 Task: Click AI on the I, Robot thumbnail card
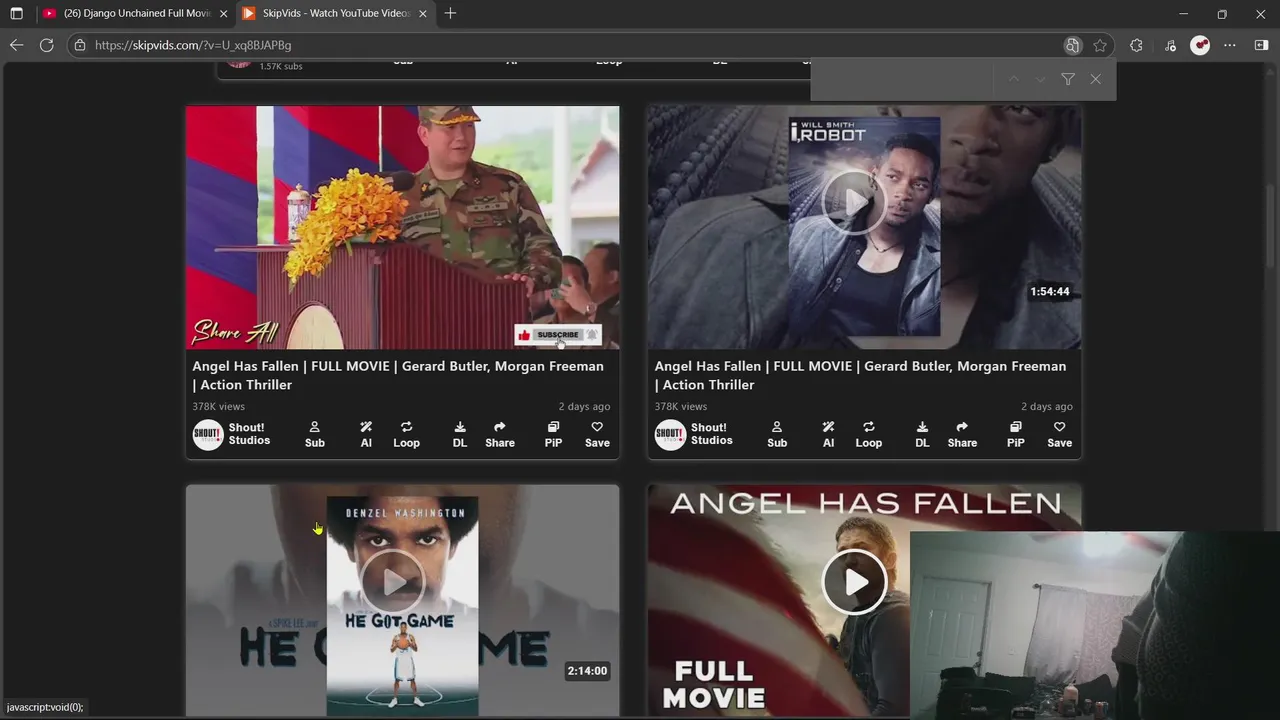coord(828,435)
